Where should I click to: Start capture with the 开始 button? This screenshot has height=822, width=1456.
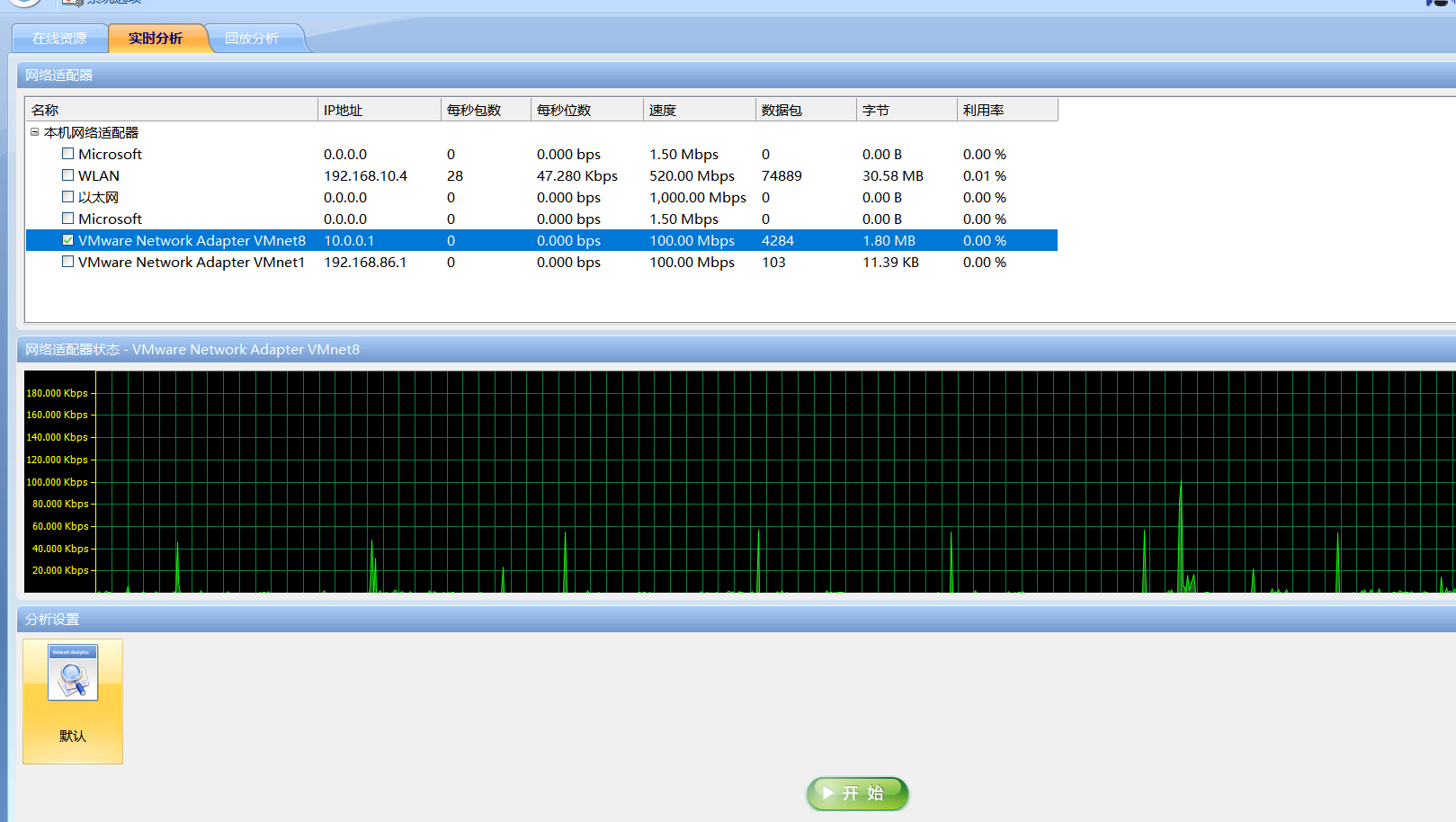[x=858, y=793]
